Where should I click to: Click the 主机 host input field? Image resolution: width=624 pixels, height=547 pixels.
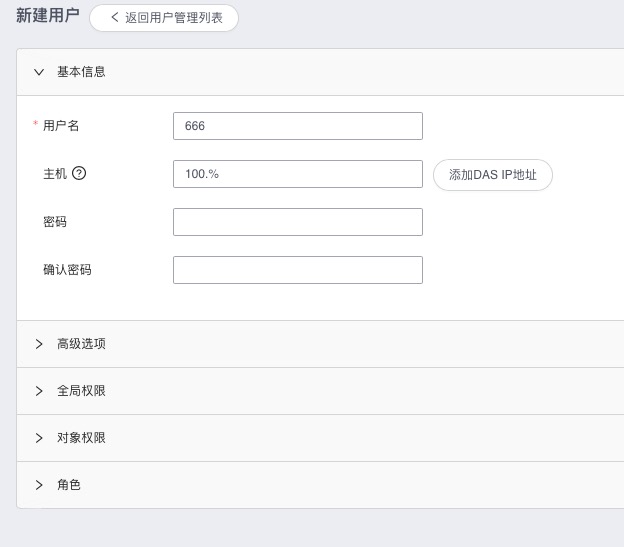coord(298,174)
